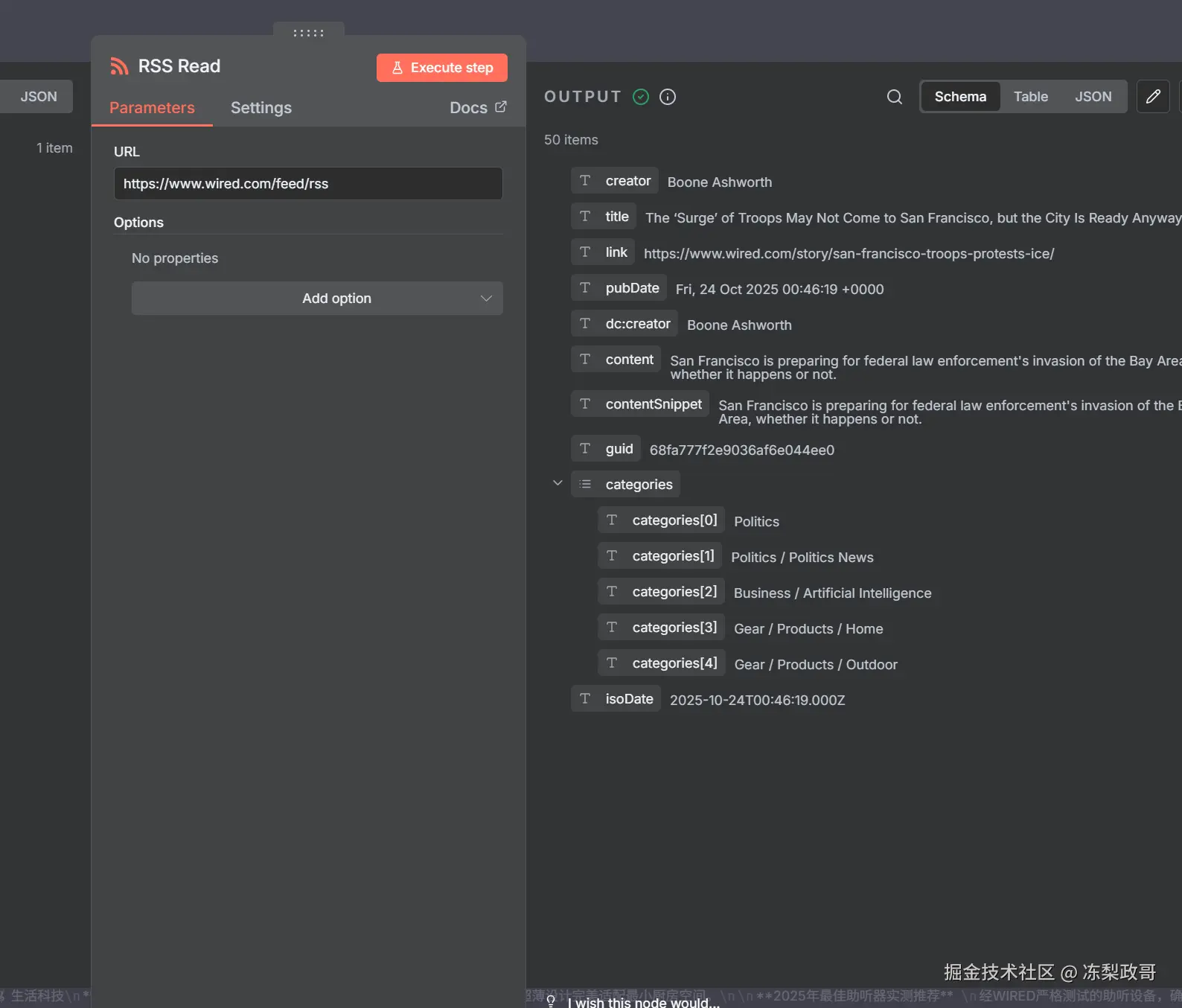The height and width of the screenshot is (1008, 1182).
Task: Click the 'Politics / Politics News' value
Action: click(802, 558)
